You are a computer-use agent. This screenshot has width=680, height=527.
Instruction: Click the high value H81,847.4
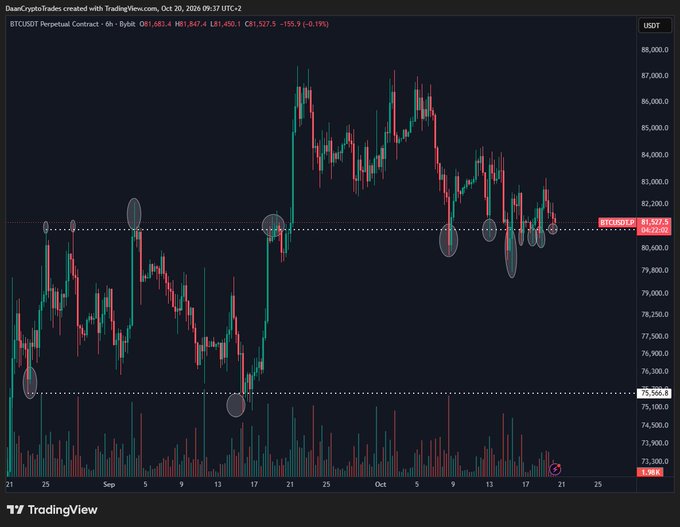pos(190,24)
